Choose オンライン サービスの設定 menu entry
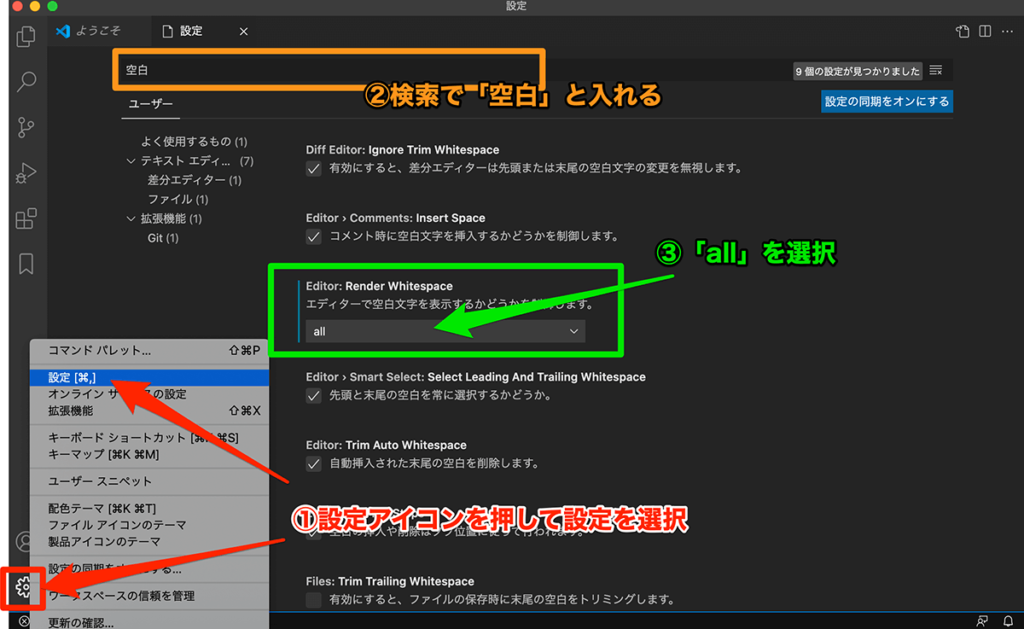 coord(149,395)
